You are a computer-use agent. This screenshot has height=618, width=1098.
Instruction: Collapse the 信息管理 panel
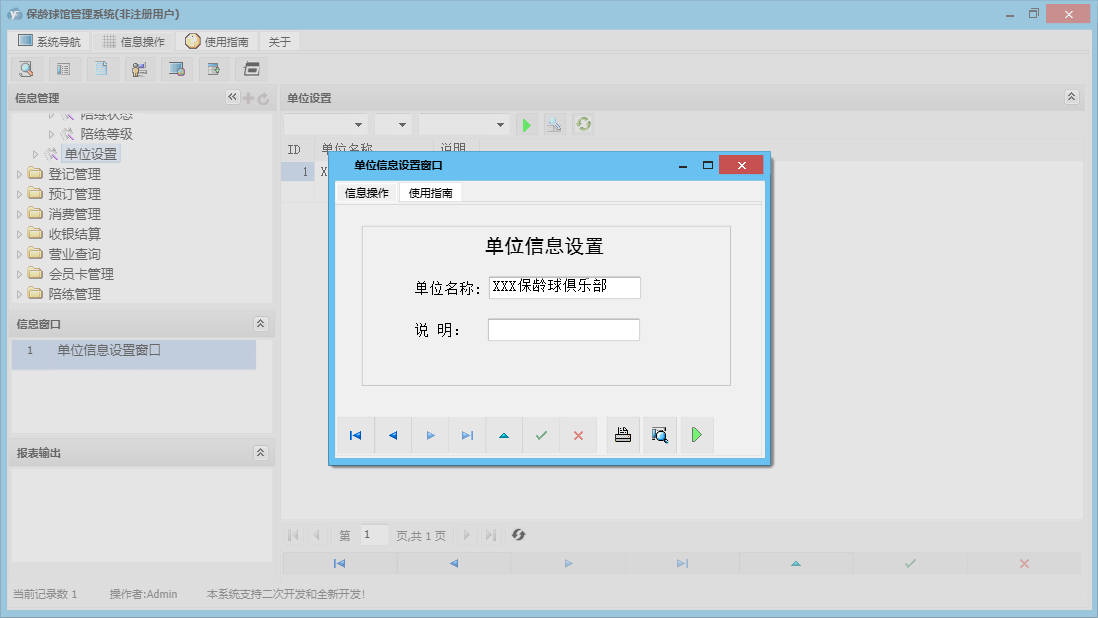tap(231, 97)
